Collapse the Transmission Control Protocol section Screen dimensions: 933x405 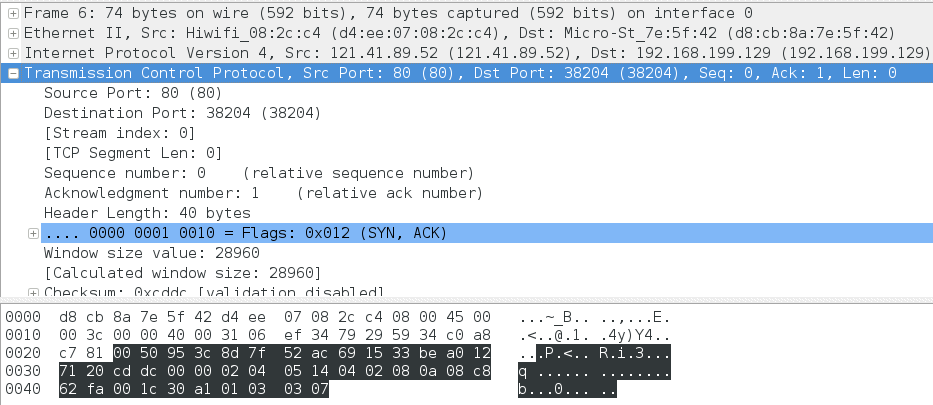click(13, 74)
